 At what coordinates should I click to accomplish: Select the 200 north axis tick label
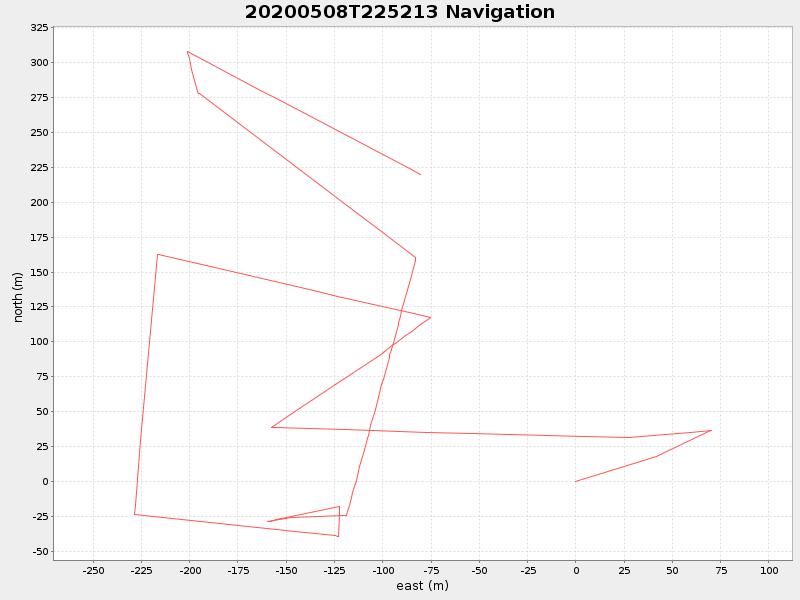tap(39, 202)
